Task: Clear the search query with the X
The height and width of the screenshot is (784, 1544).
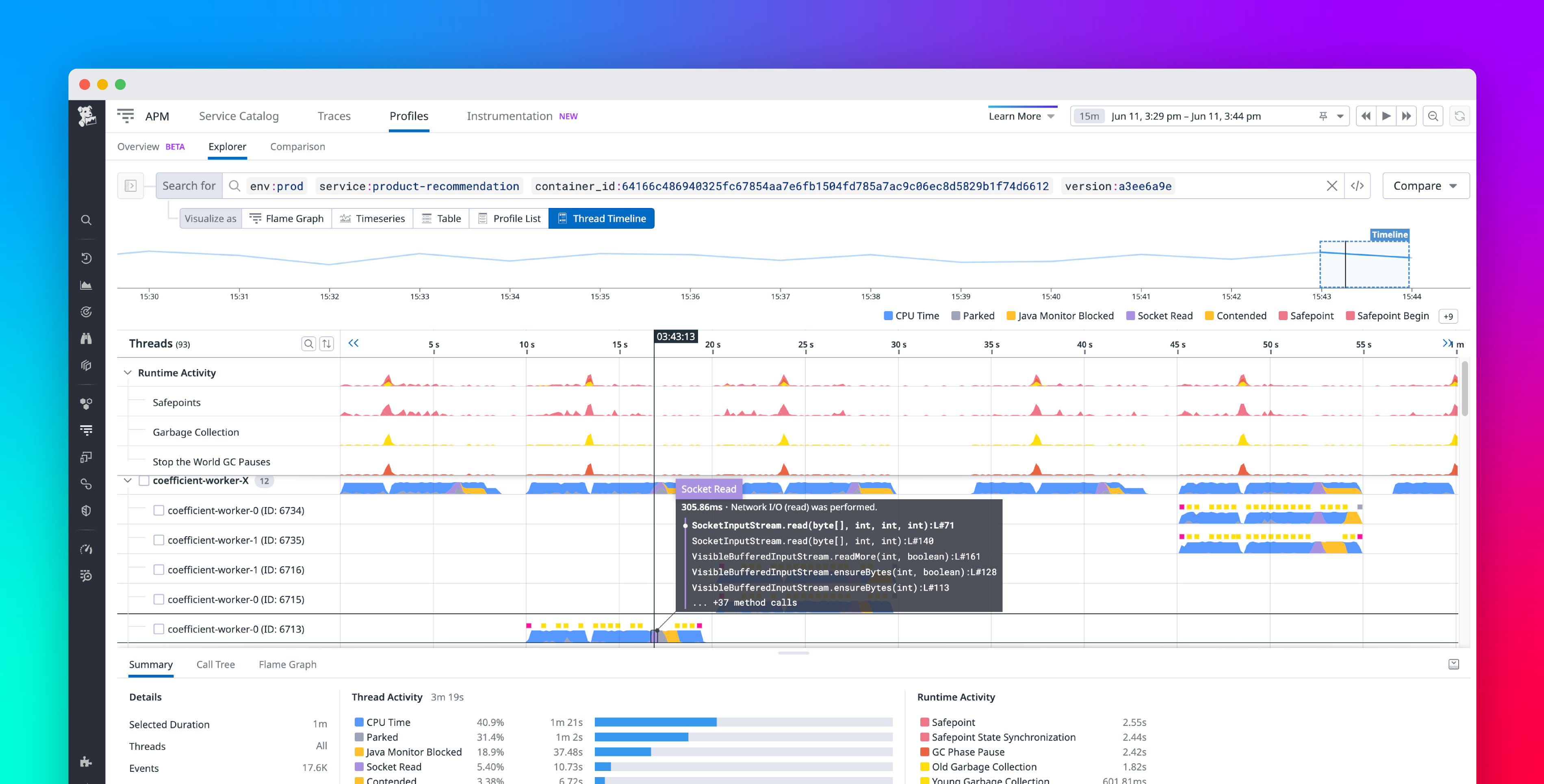Action: coord(1332,186)
